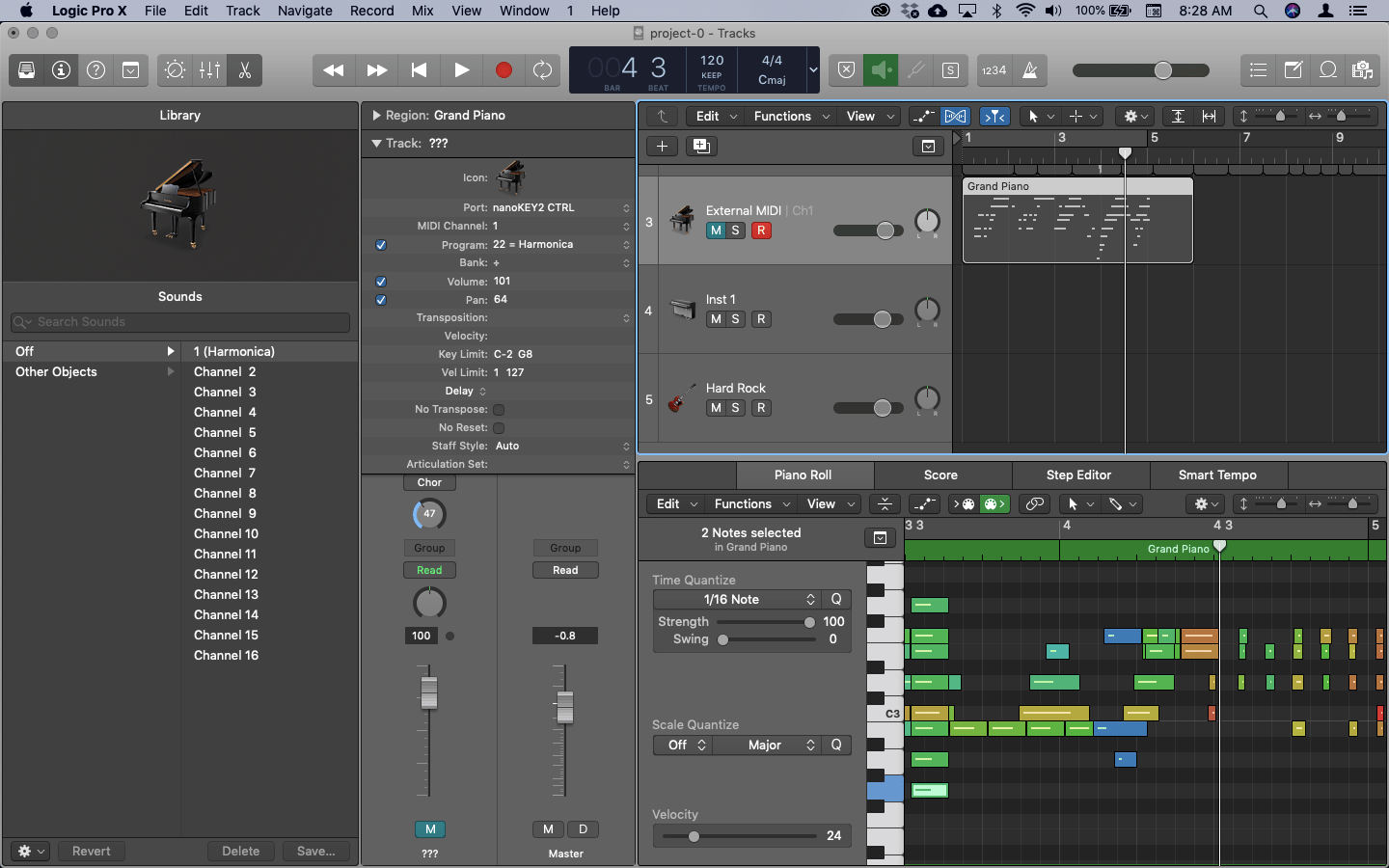Image resolution: width=1389 pixels, height=868 pixels.
Task: Adjust the Velocity slider in the Piano Roll
Action: click(x=694, y=837)
